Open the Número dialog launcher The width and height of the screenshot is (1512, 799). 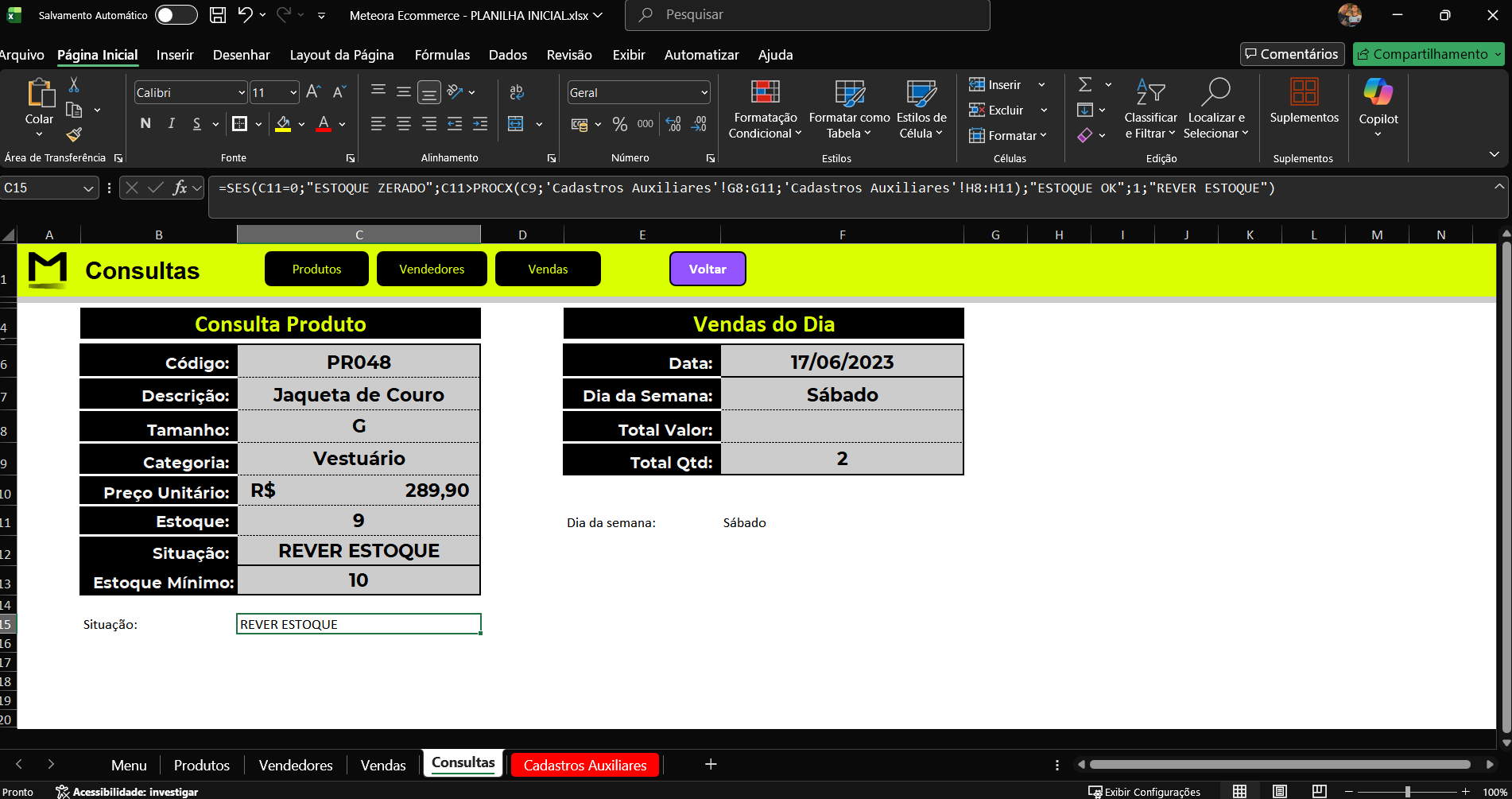pos(711,158)
